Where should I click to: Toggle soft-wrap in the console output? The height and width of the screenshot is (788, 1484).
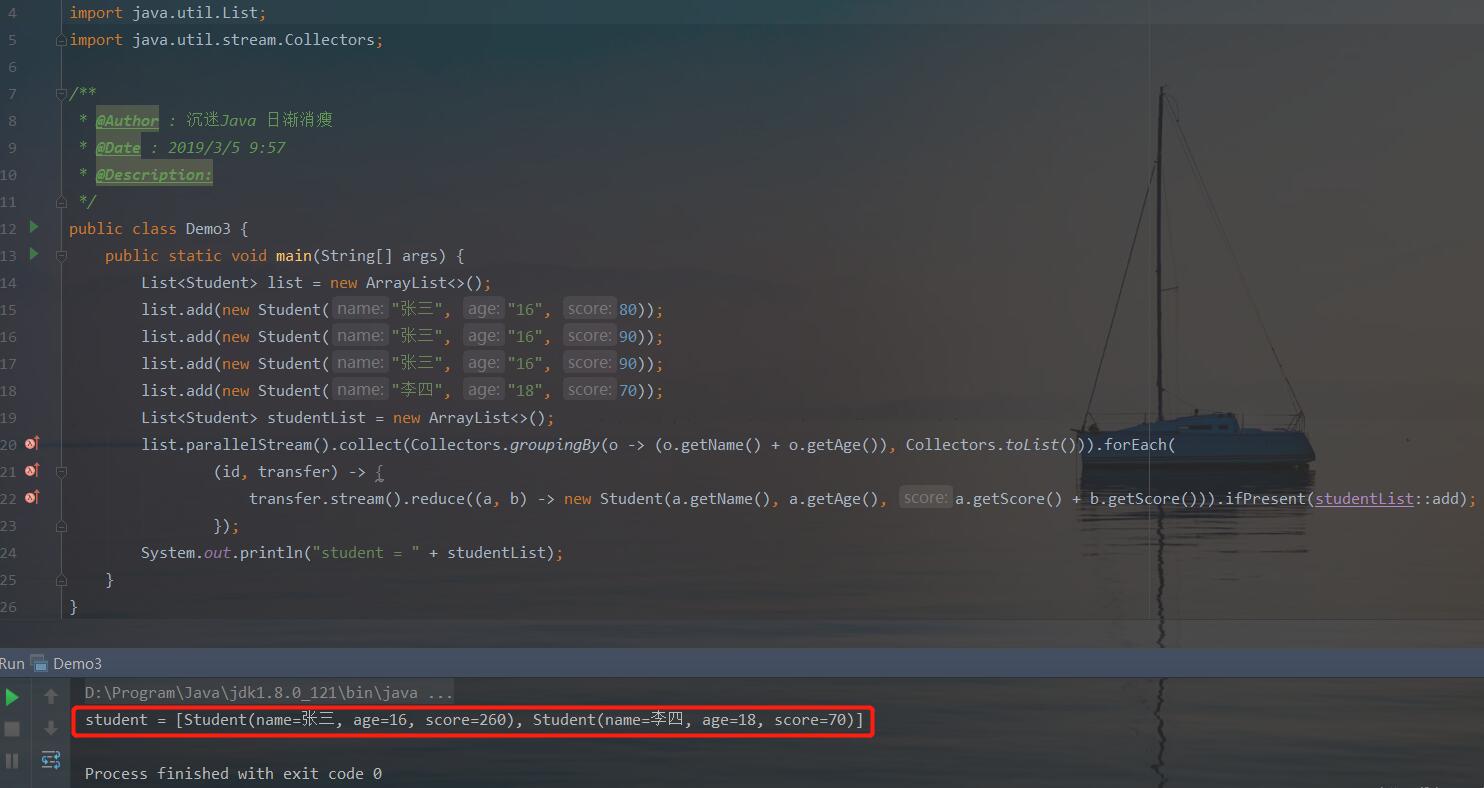pyautogui.click(x=50, y=760)
